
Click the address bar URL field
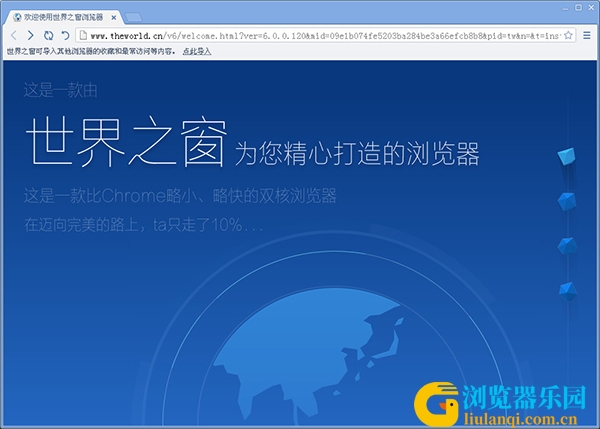325,36
